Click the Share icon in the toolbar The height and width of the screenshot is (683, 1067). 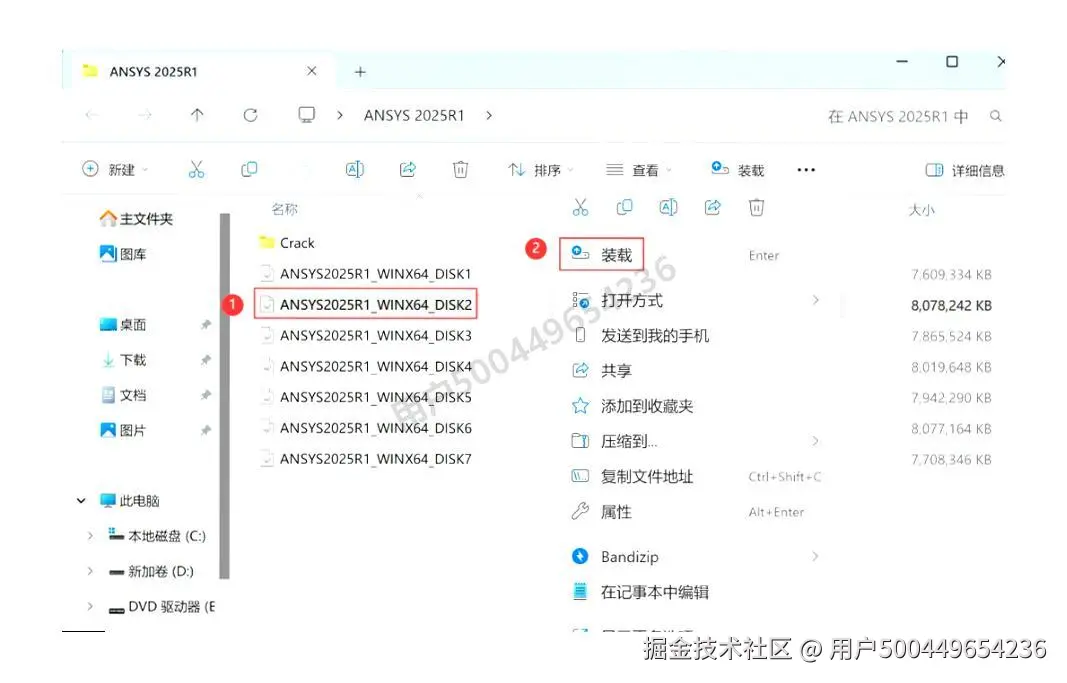tap(407, 169)
